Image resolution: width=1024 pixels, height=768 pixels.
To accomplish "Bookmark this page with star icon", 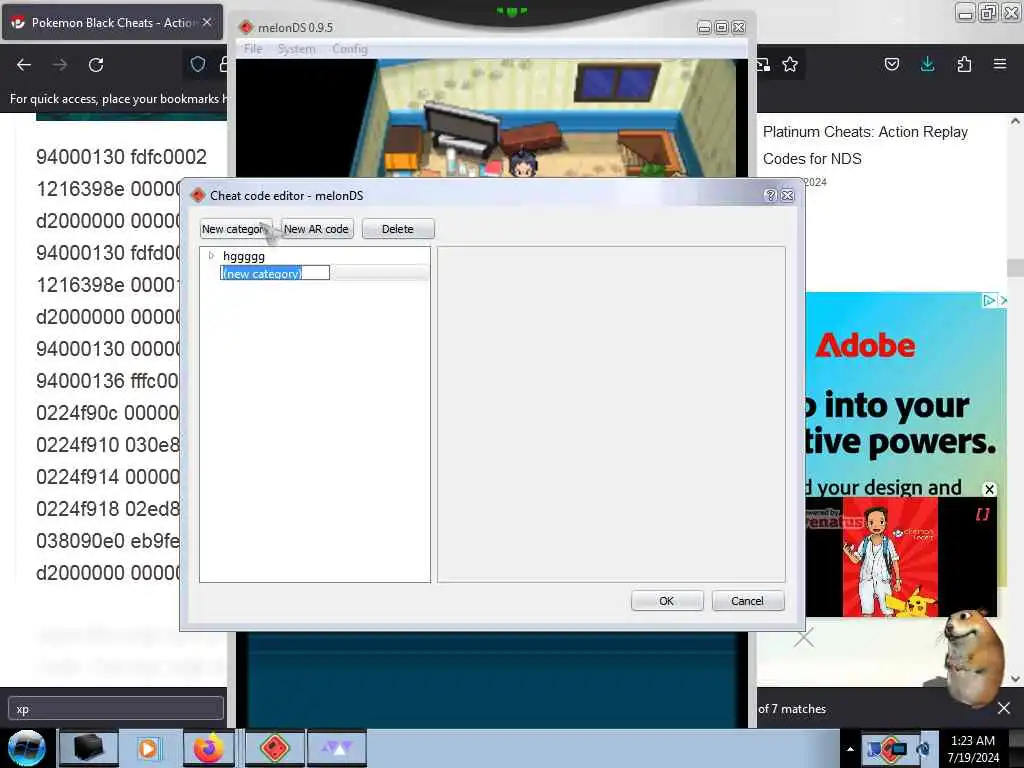I will (790, 64).
